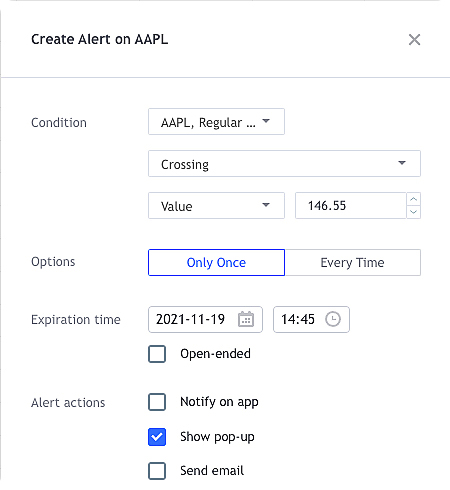The image size is (450, 490).
Task: Increase alert value with up arrow
Action: [x=414, y=199]
